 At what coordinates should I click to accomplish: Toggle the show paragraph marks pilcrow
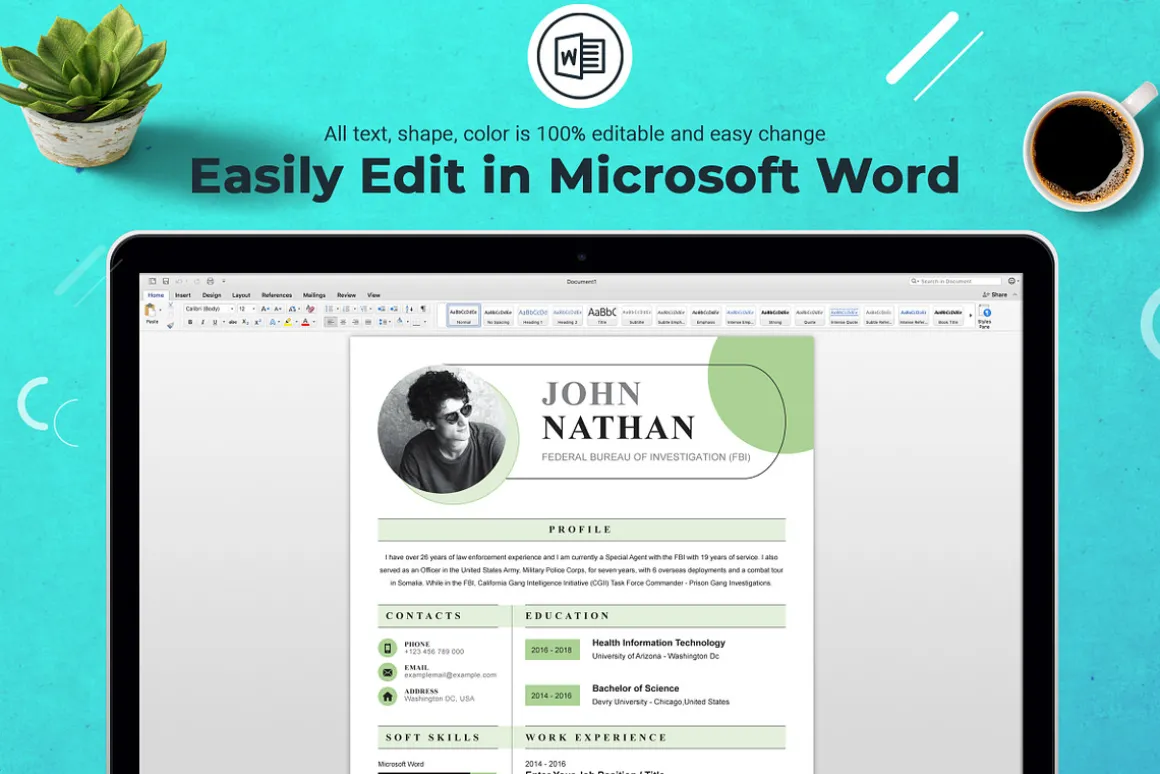[x=423, y=309]
